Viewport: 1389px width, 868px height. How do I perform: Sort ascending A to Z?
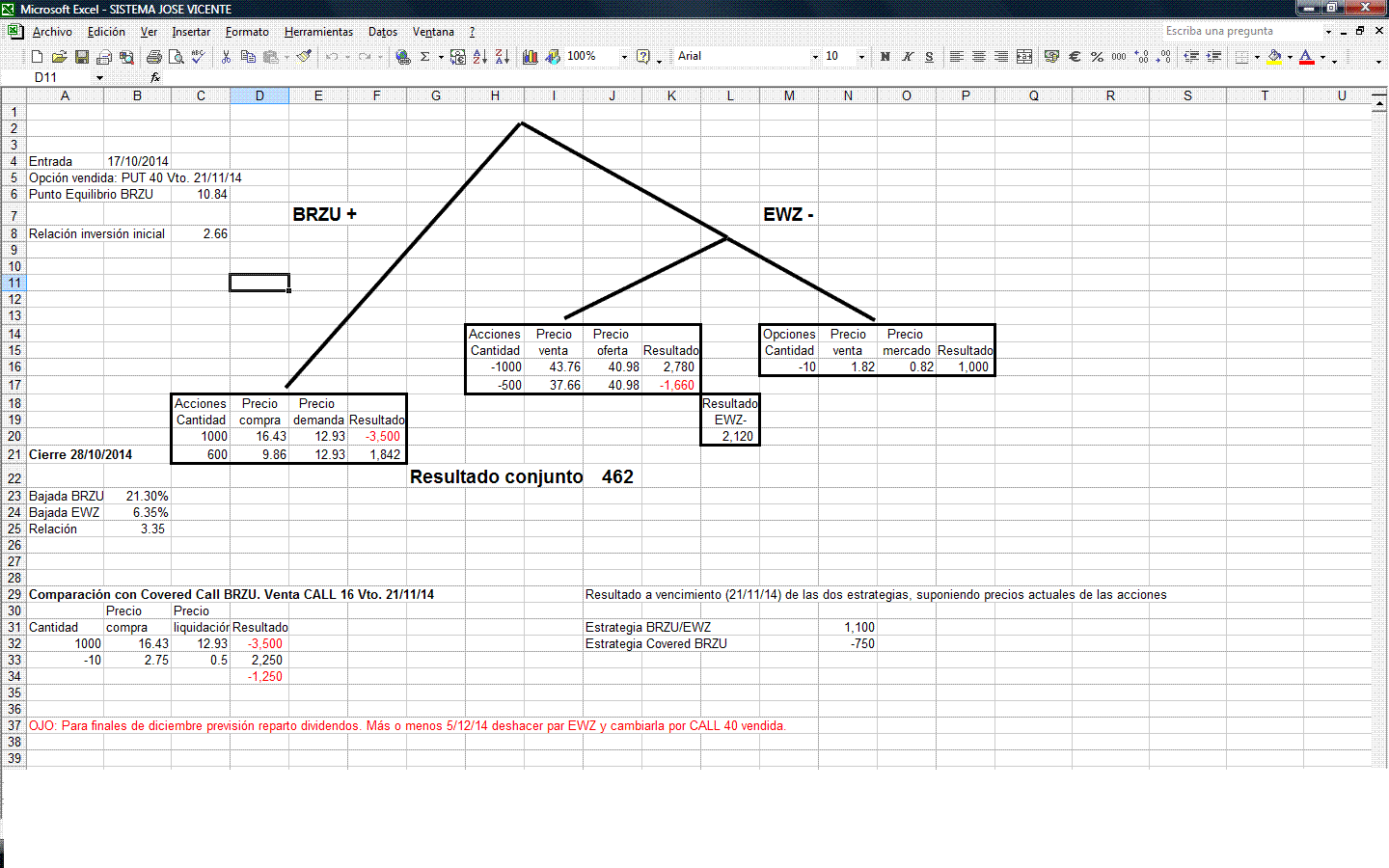[x=480, y=57]
